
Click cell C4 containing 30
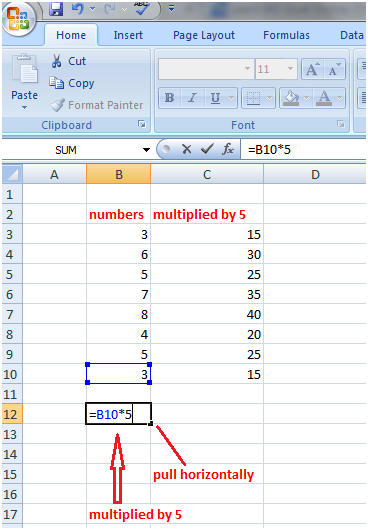[207, 254]
